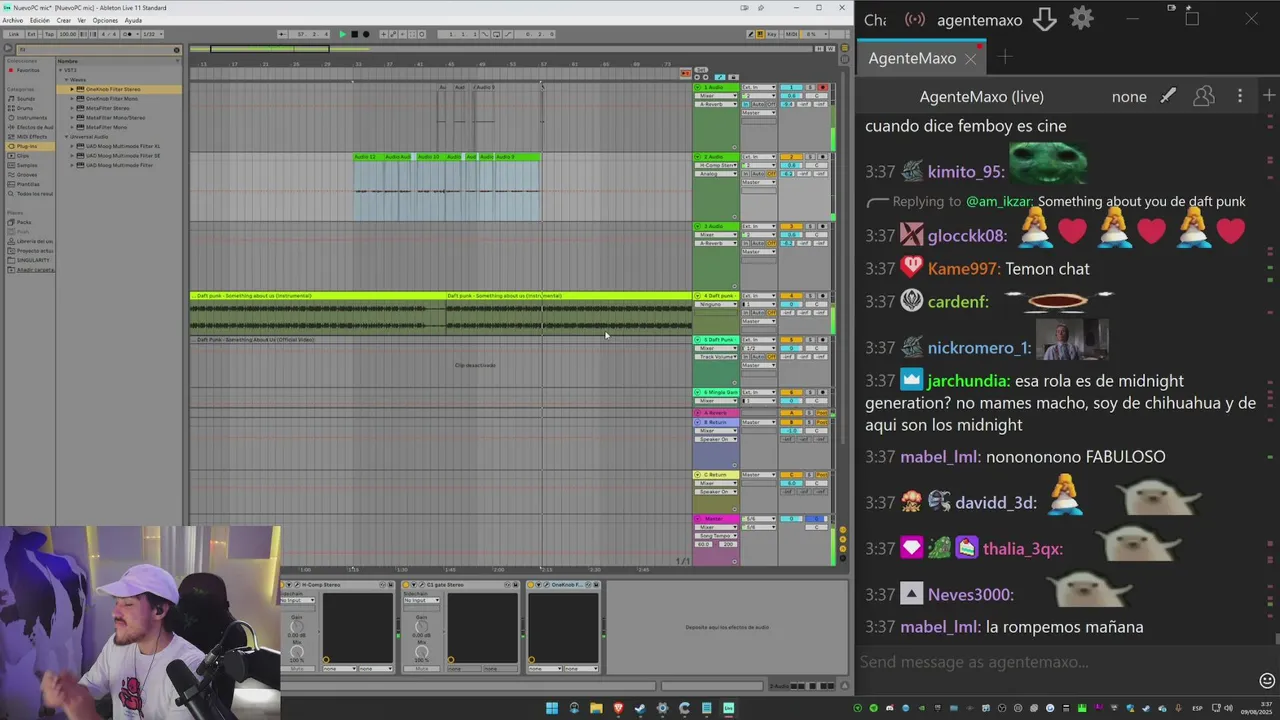Screen dimensions: 1280x720
Task: Clear the browser search field
Action: click(x=177, y=49)
